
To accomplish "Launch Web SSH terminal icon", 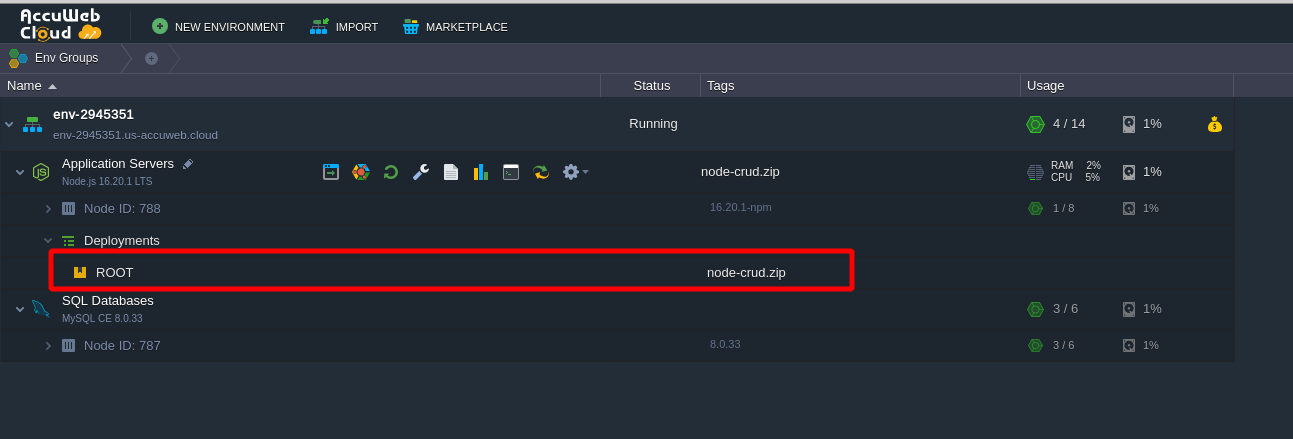I will pos(511,172).
